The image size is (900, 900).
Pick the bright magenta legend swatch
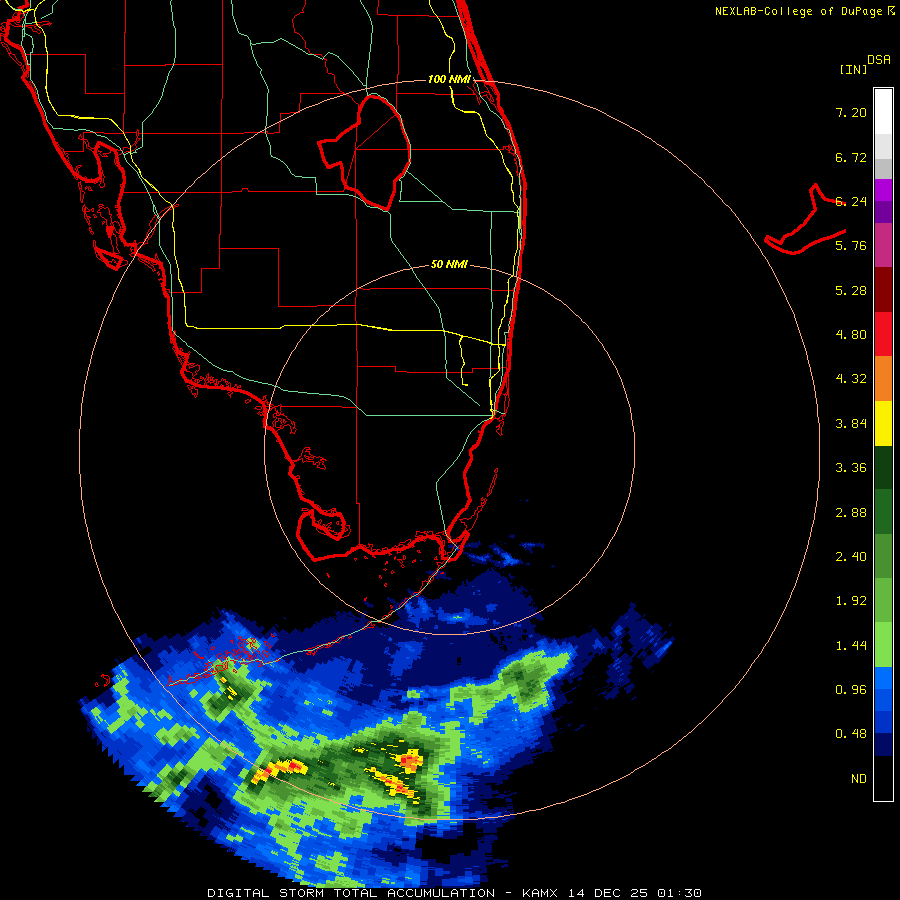click(x=883, y=190)
